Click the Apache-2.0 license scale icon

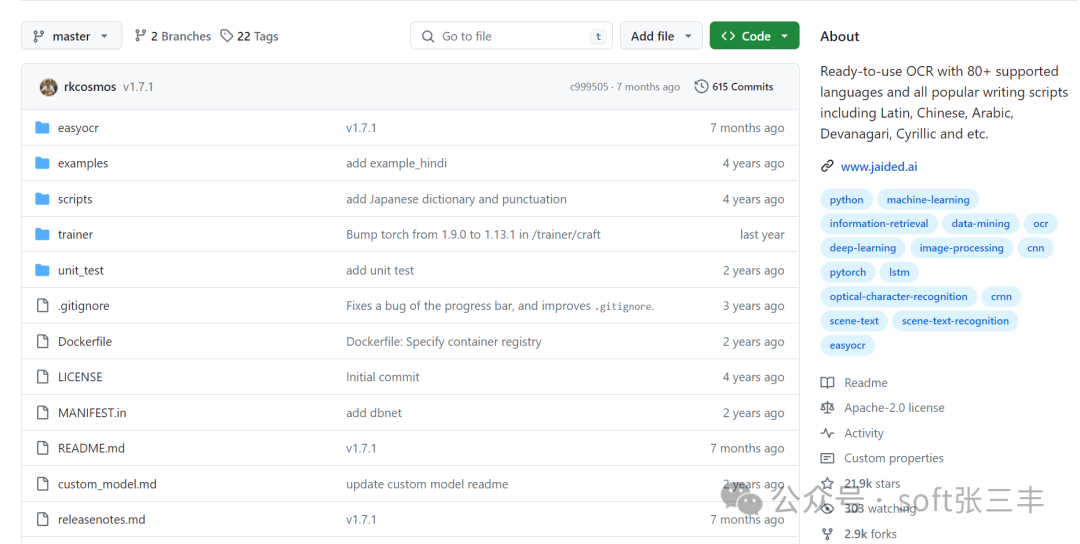(827, 408)
